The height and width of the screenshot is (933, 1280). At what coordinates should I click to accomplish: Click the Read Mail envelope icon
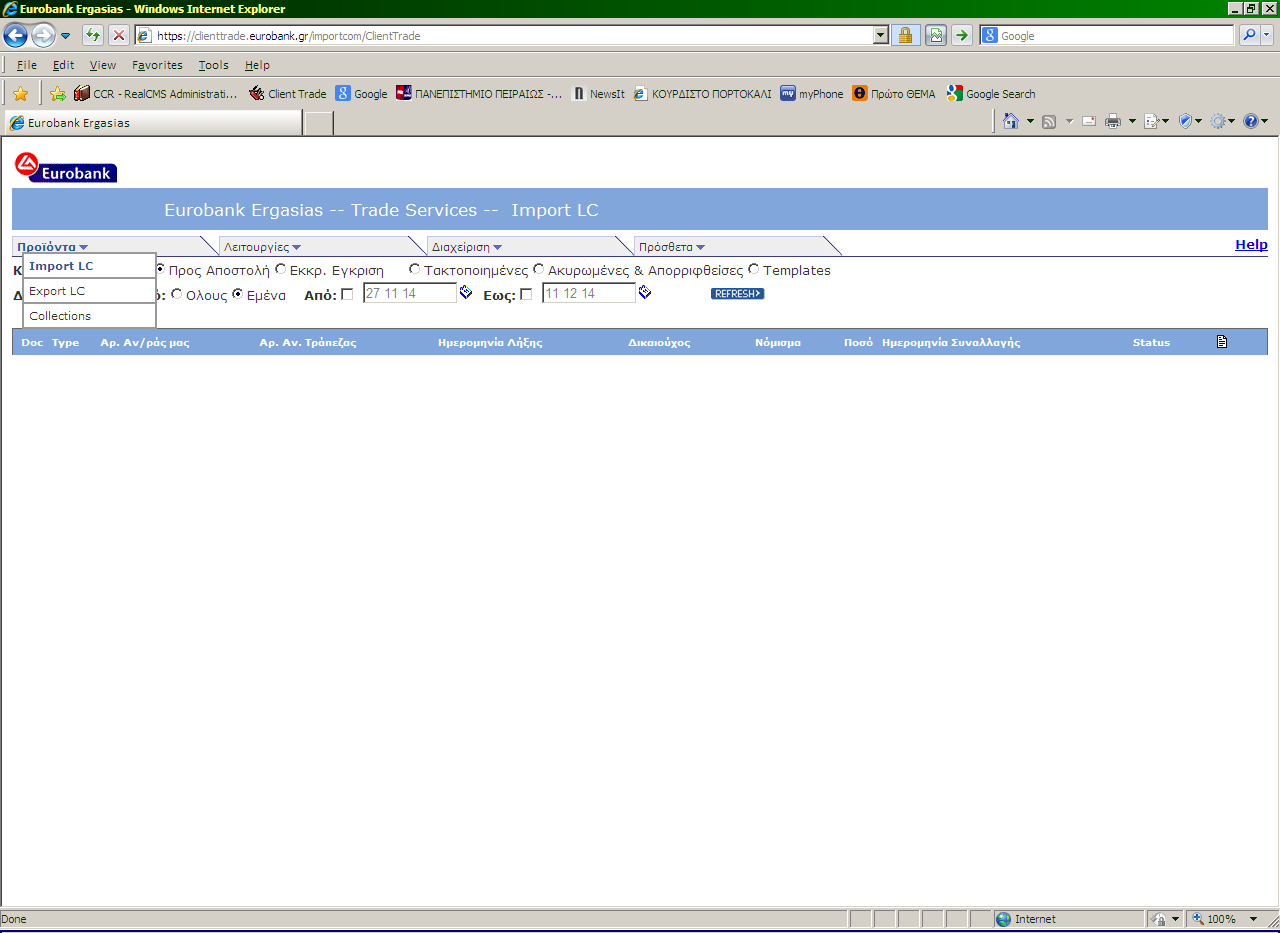1089,121
